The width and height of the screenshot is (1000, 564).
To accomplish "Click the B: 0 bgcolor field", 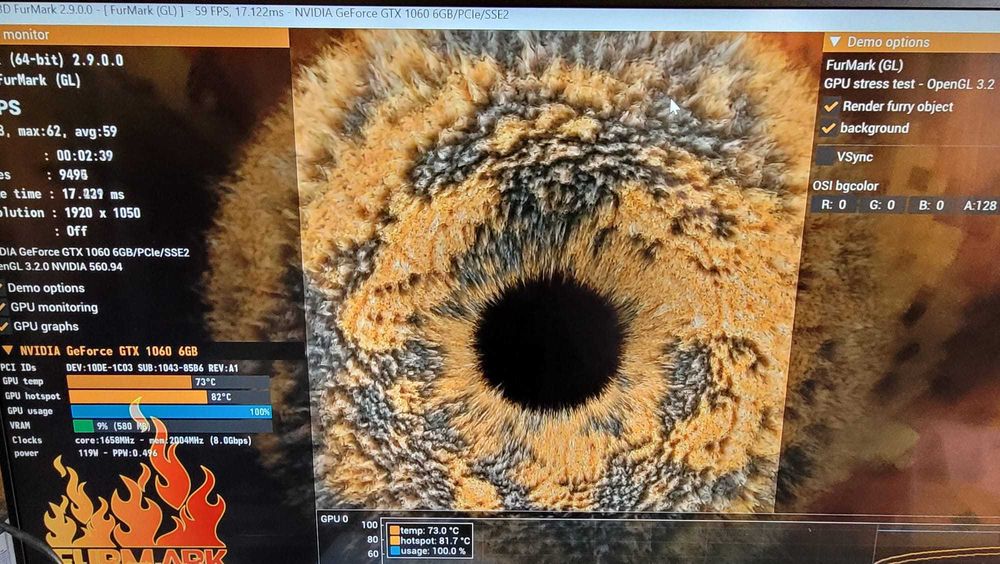I will (x=931, y=205).
